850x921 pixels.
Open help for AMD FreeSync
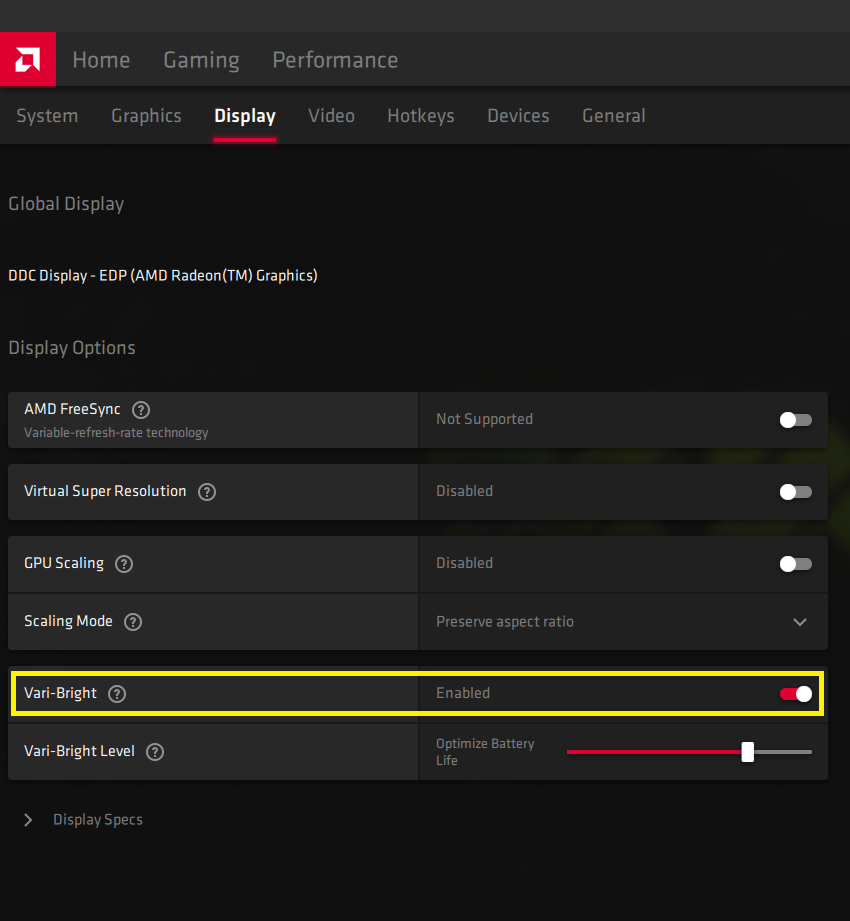[141, 409]
